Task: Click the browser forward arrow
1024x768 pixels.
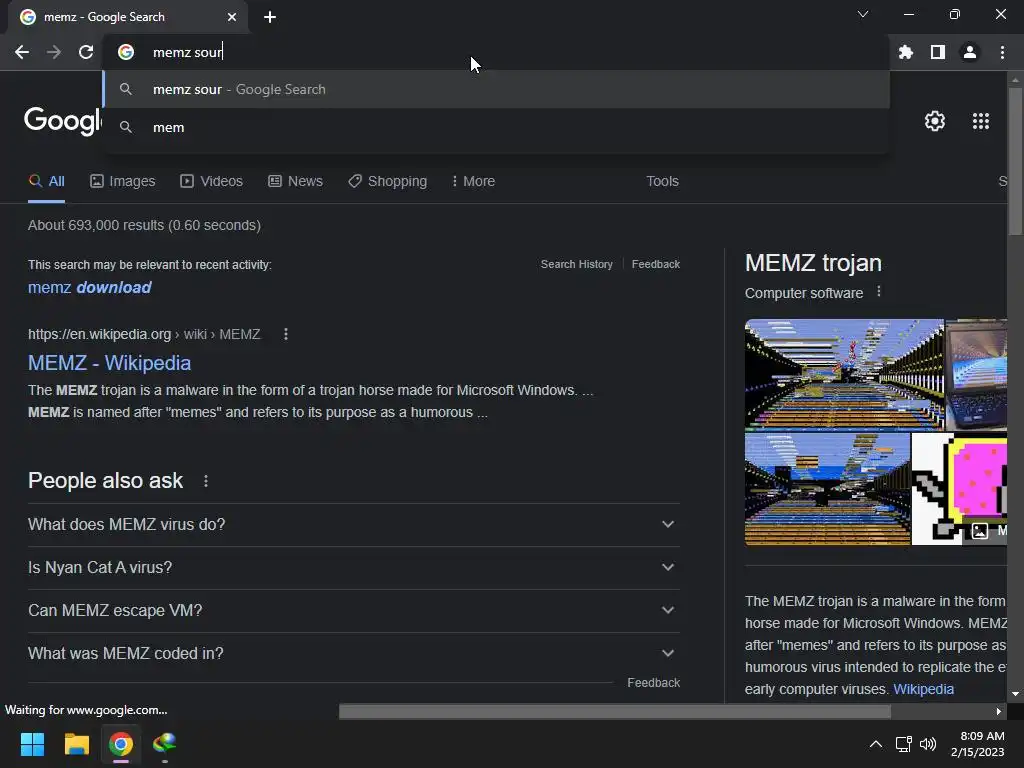Action: 54,52
